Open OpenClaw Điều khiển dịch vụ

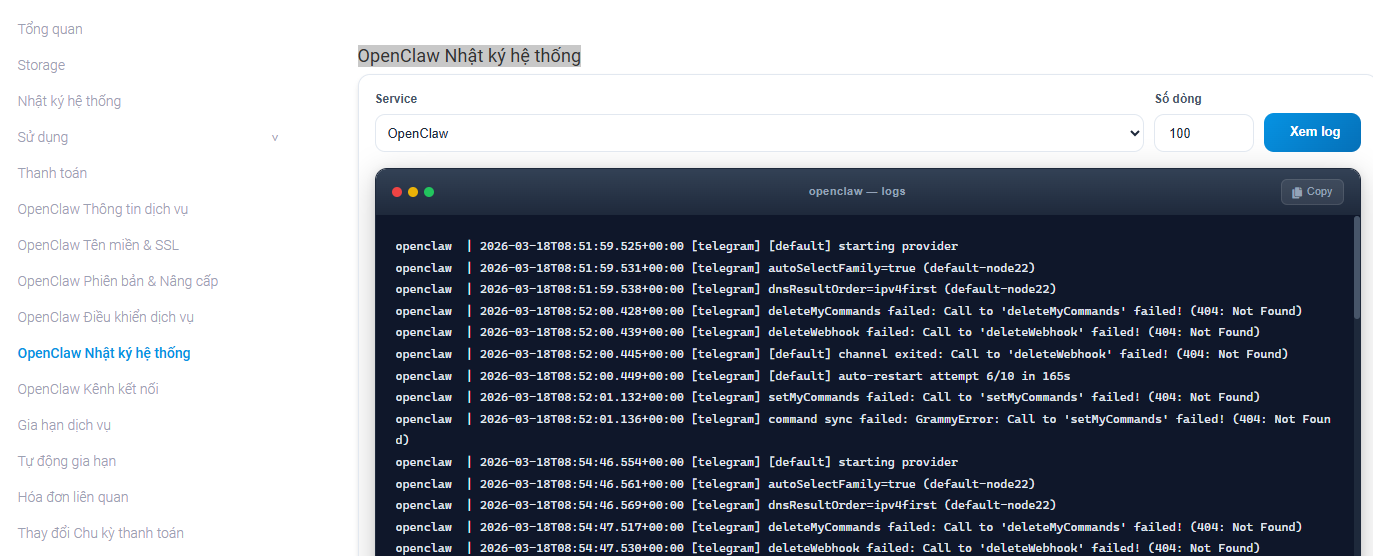pyautogui.click(x=105, y=317)
